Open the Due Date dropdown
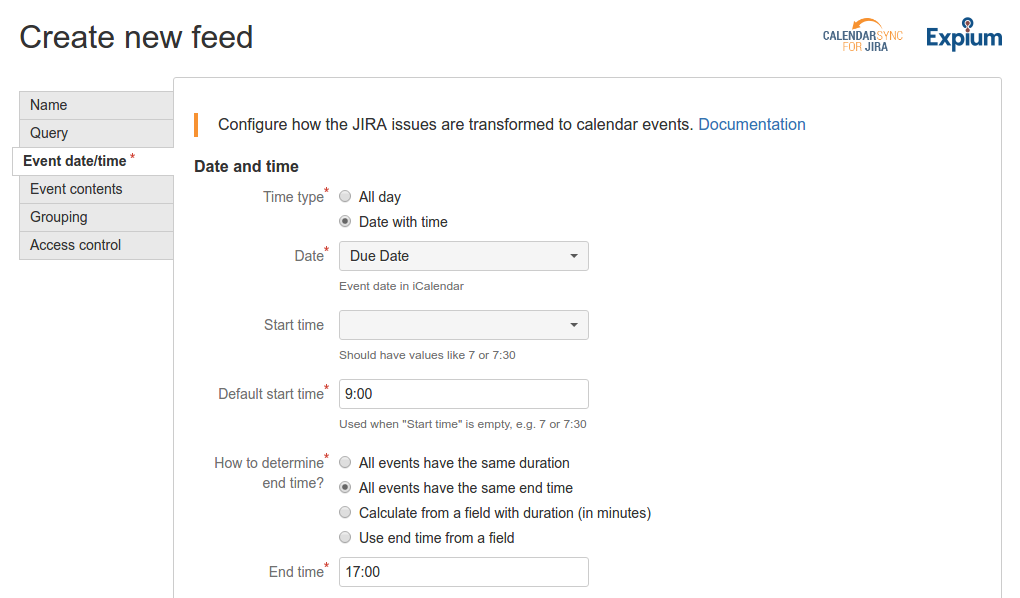The height and width of the screenshot is (598, 1020). [x=463, y=256]
